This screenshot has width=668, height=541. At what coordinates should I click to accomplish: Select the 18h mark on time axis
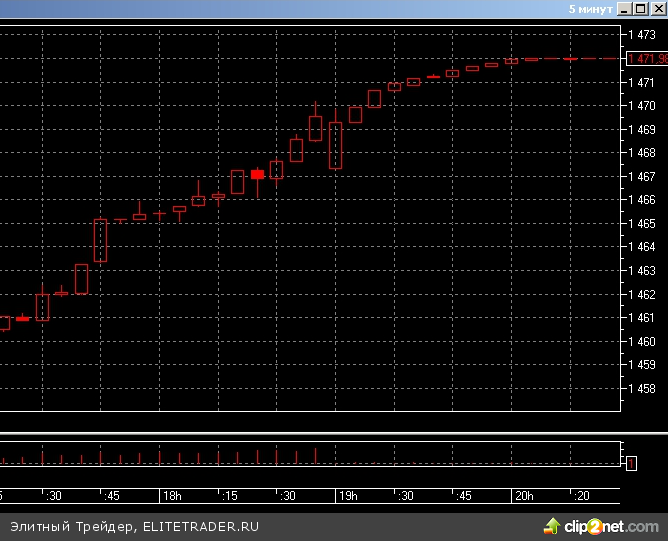[x=171, y=496]
